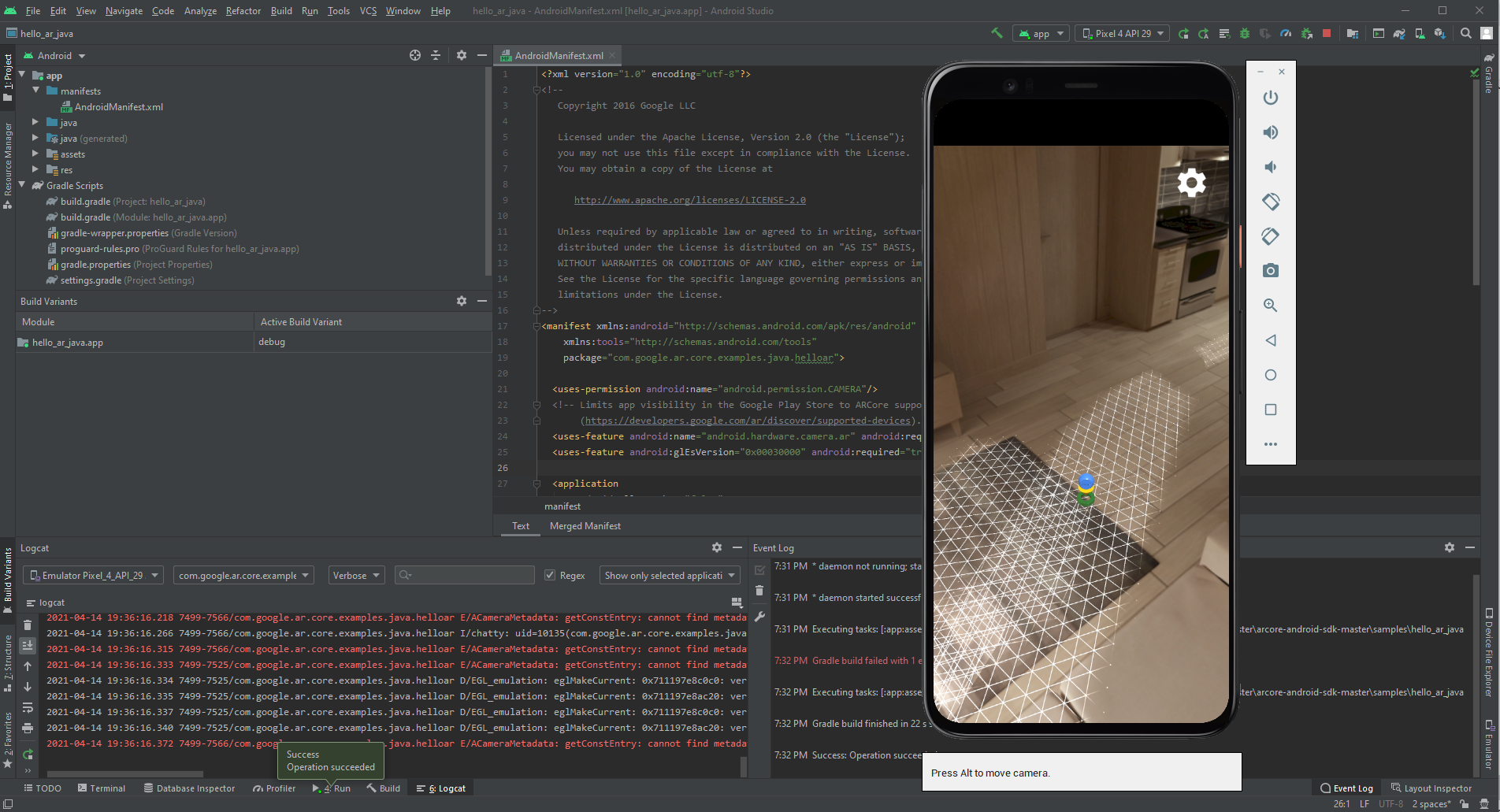This screenshot has width=1500, height=812.
Task: Click emulator volume up
Action: (x=1270, y=132)
